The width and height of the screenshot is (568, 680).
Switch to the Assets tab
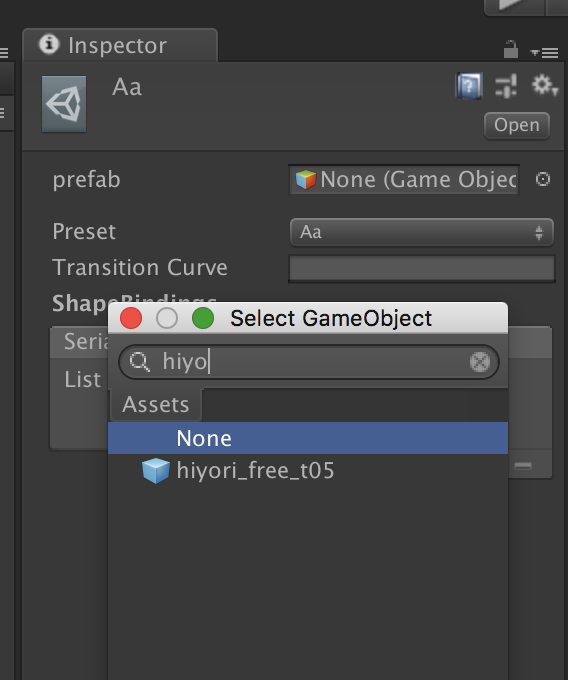point(156,405)
